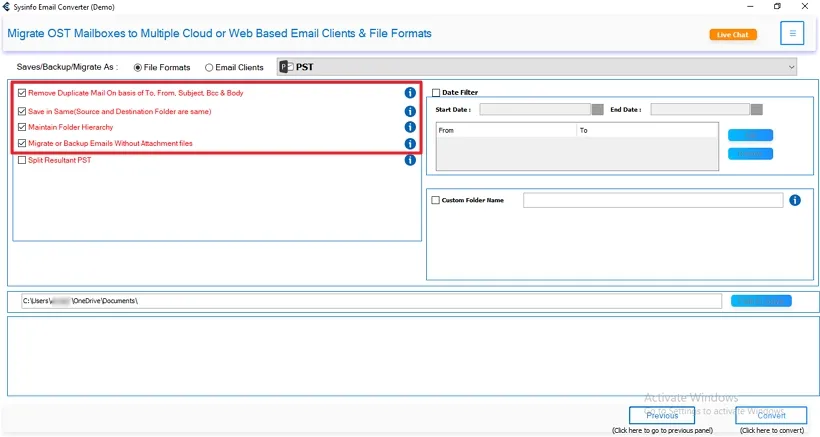Click the destination path field
820x437 pixels.
click(371, 301)
